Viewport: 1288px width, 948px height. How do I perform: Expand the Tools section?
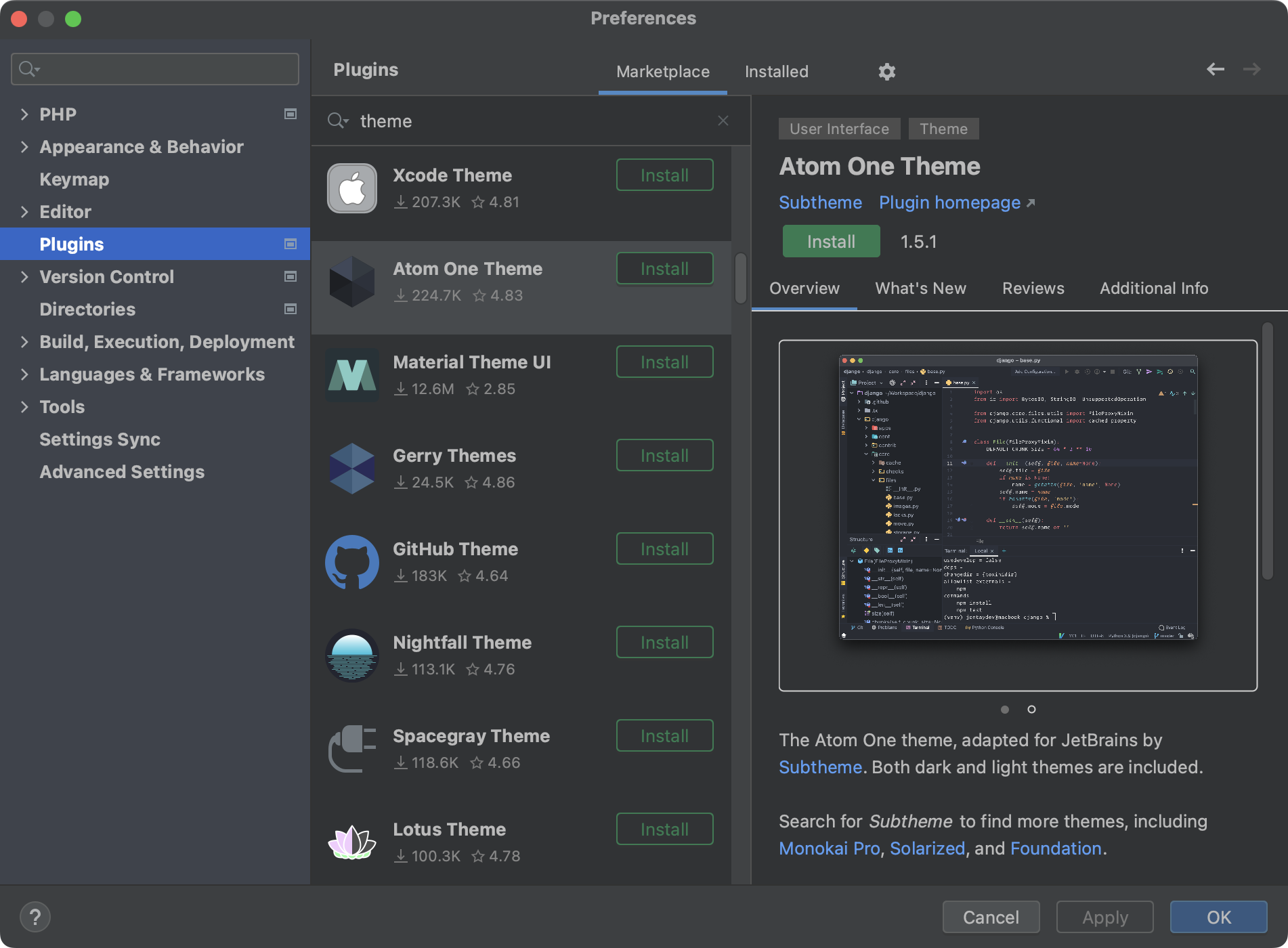click(24, 406)
